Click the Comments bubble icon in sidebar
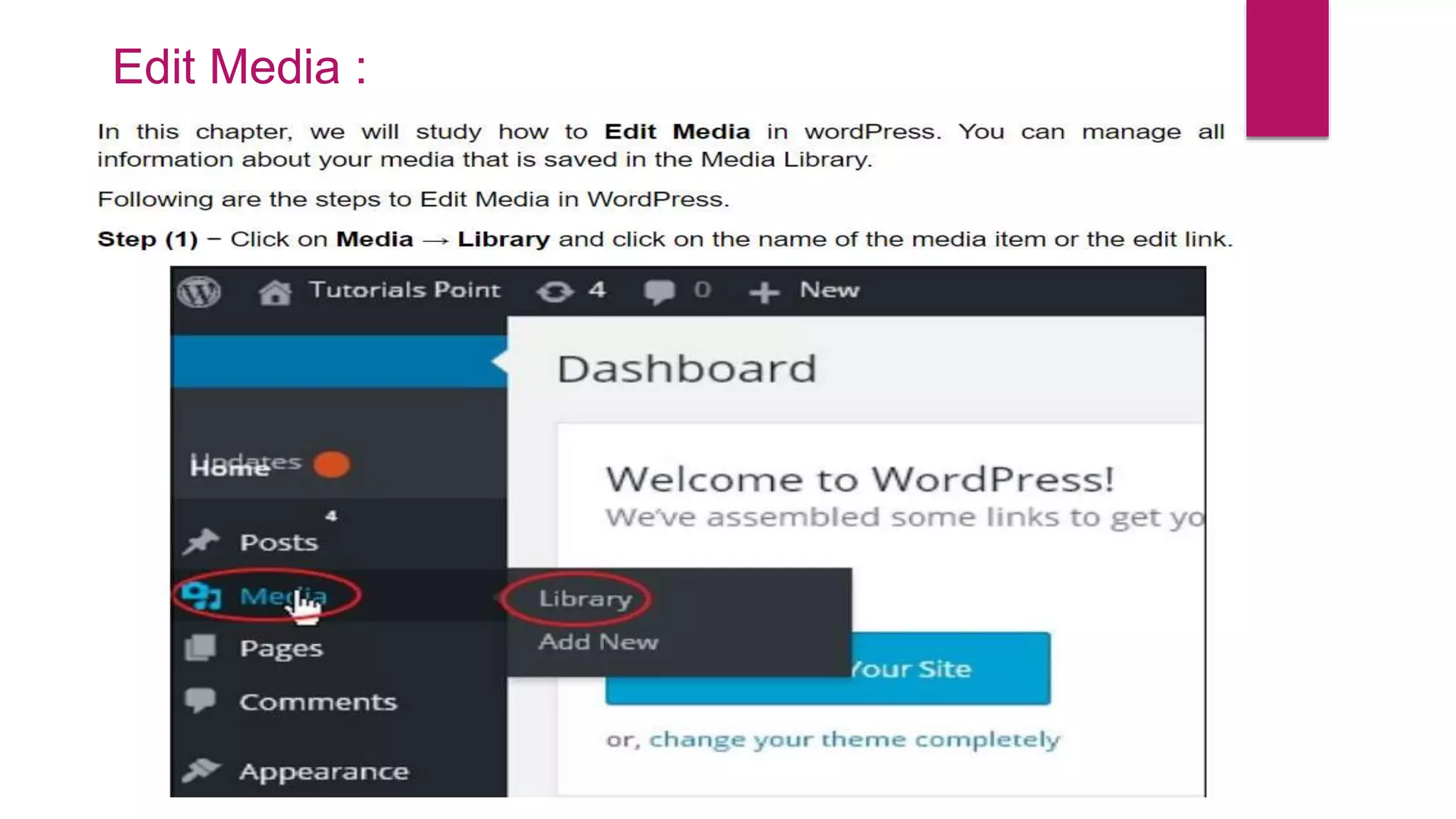The image size is (1456, 819). pos(200,700)
